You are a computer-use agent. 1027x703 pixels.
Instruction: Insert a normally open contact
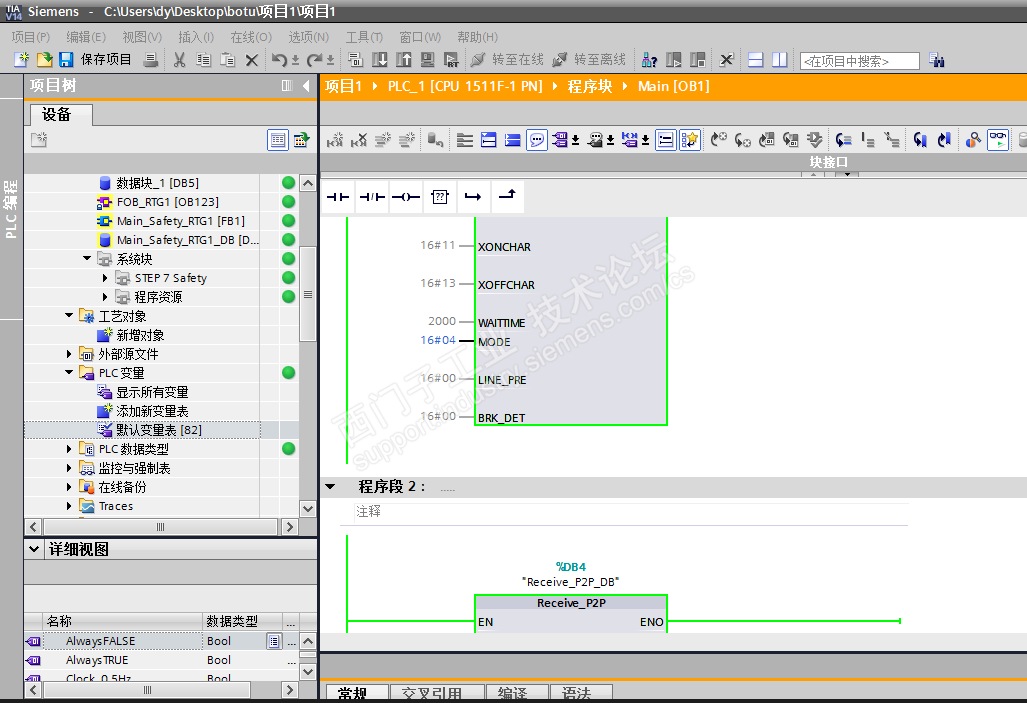(x=339, y=197)
